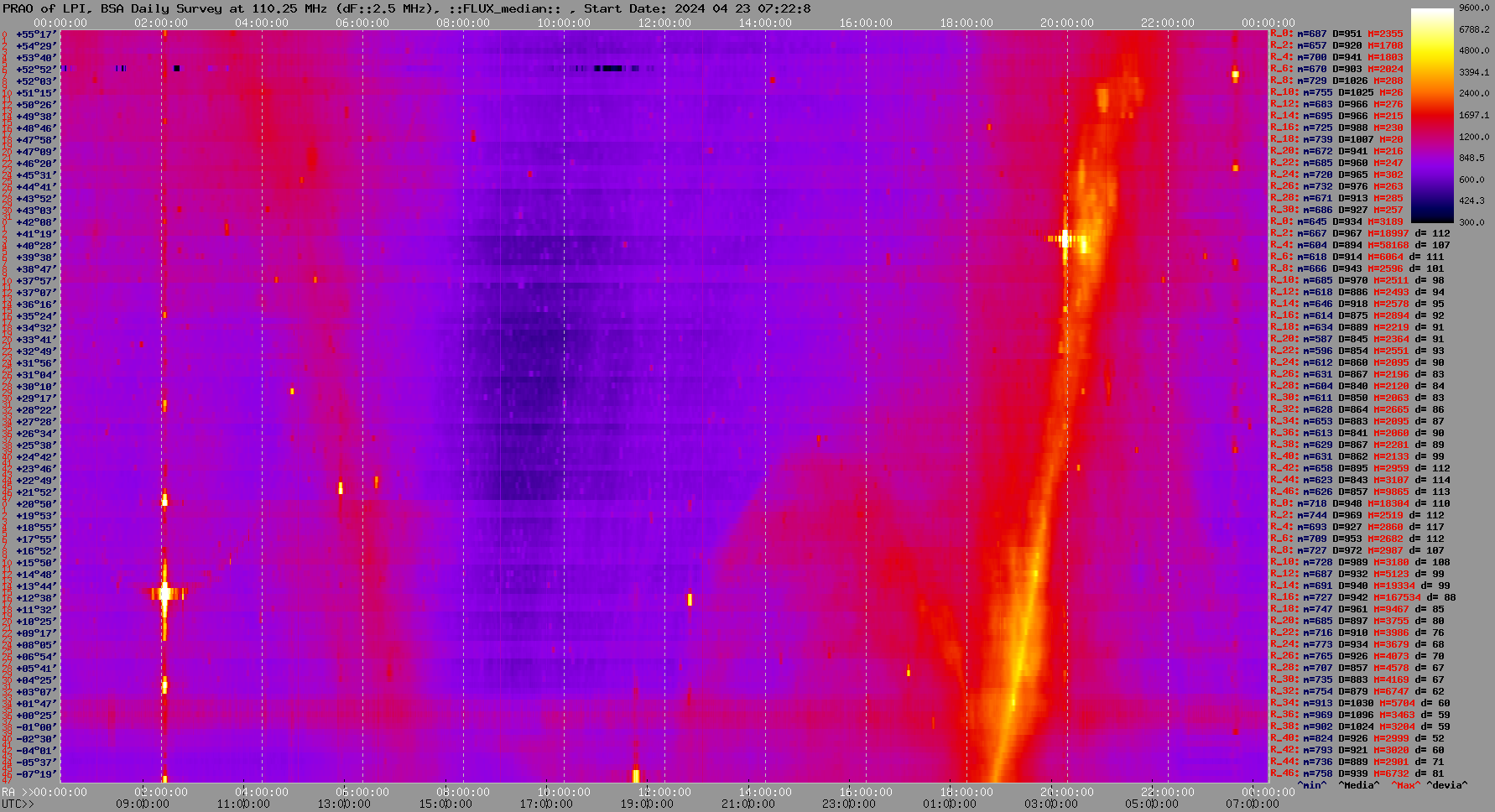This screenshot has height=812, width=1495.
Task: Click the declination label +05°41'
Action: point(36,669)
